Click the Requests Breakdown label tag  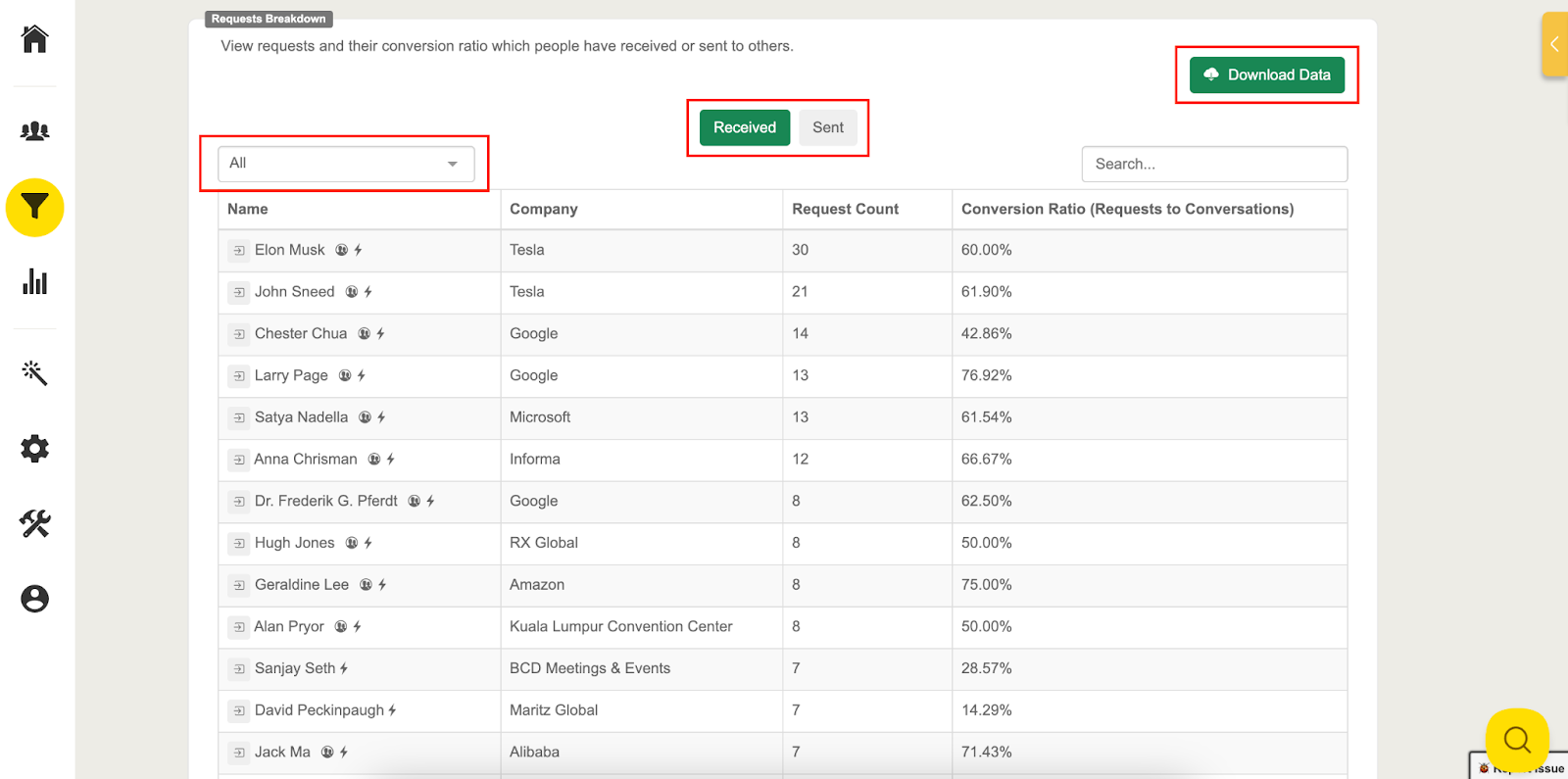(269, 19)
